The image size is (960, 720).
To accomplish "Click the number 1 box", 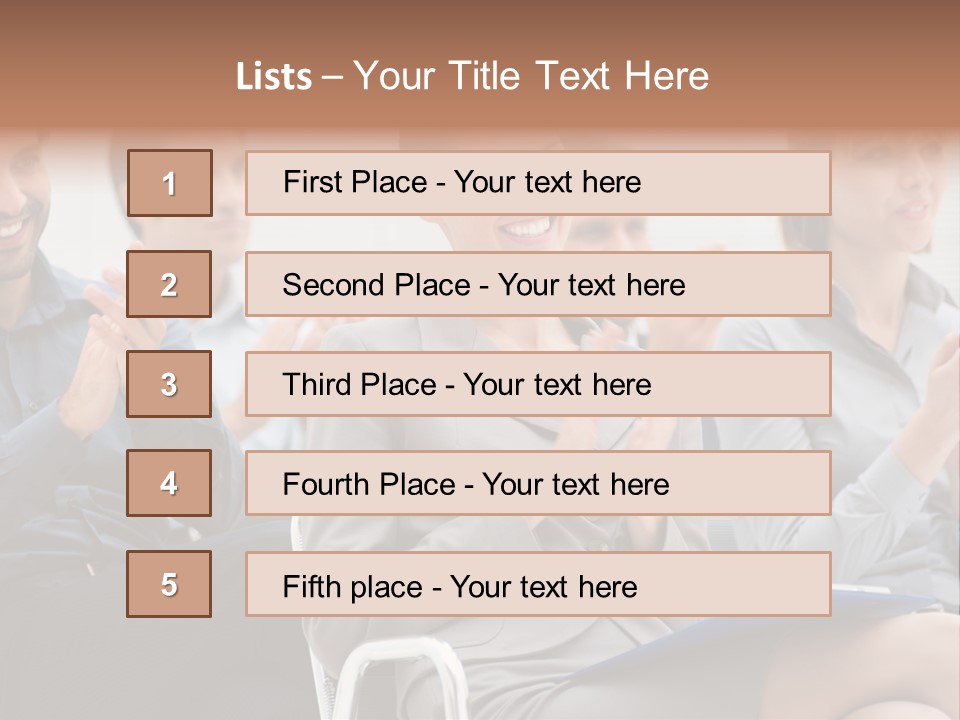I will point(169,183).
